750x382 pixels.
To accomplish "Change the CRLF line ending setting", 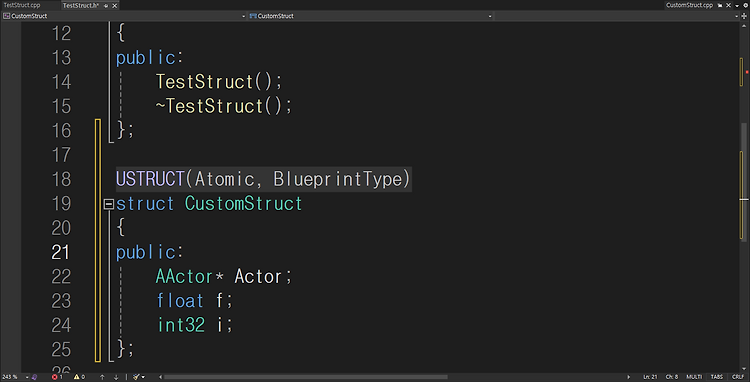I will (738, 377).
